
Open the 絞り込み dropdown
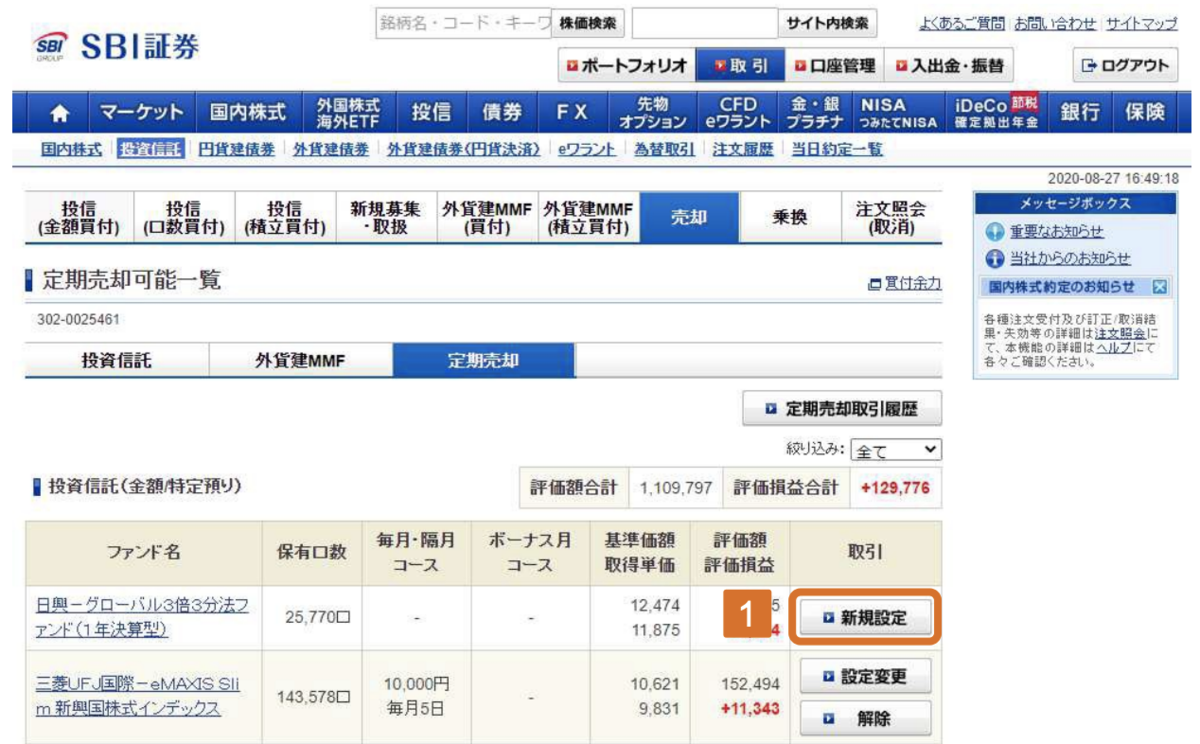896,451
